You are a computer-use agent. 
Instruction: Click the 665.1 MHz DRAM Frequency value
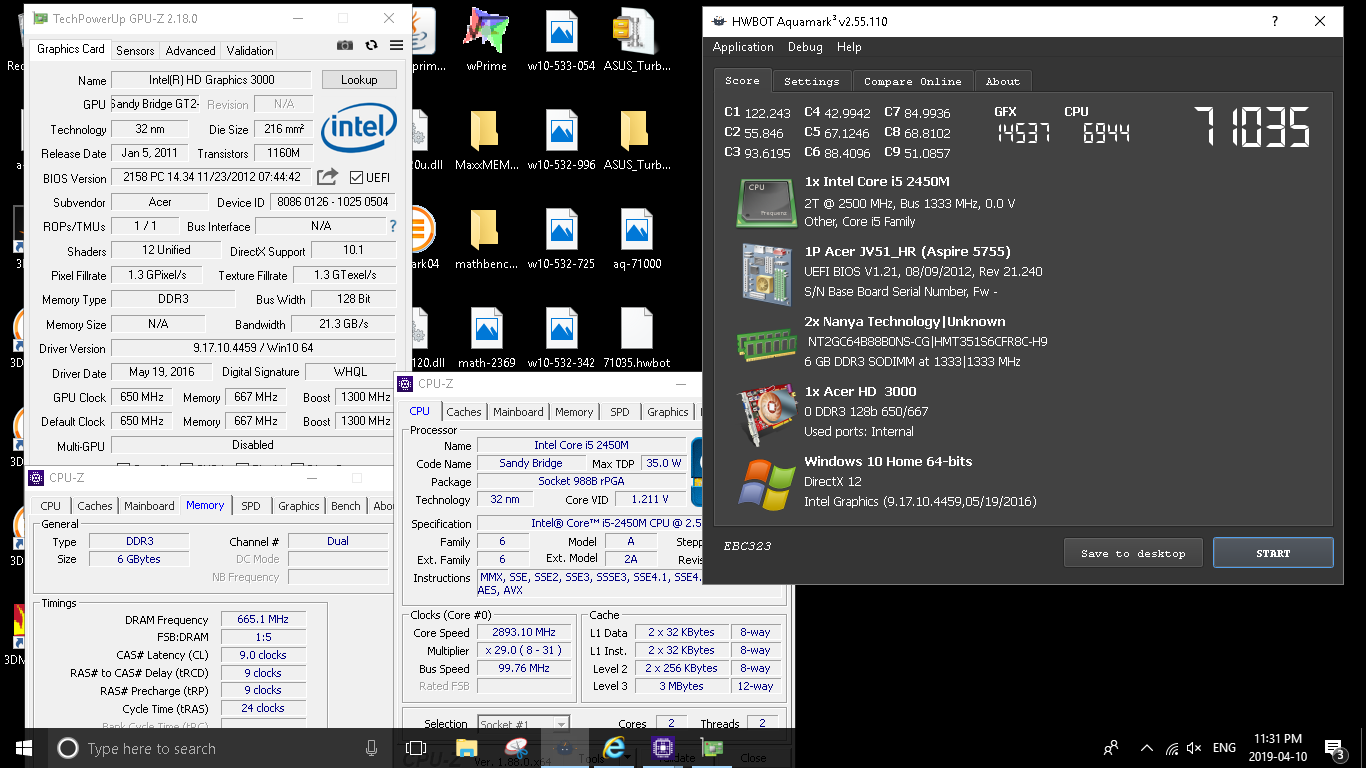[x=263, y=620]
